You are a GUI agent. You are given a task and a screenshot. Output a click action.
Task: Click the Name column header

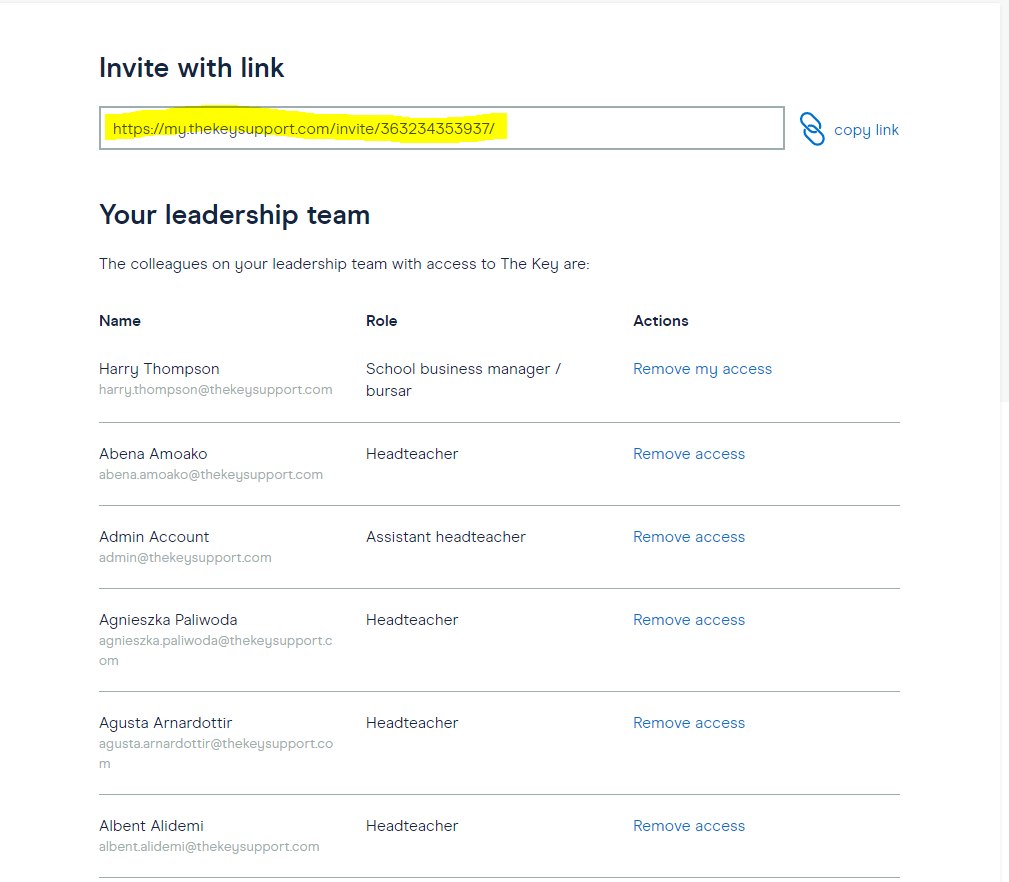coord(120,321)
